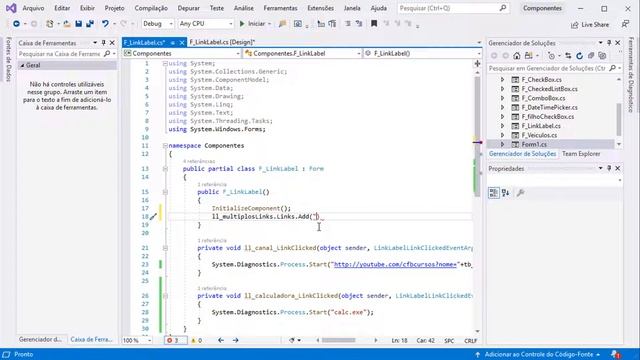This screenshot has height=360, width=640.
Task: Collapse the namespace Componentes code block
Action: click(165, 146)
